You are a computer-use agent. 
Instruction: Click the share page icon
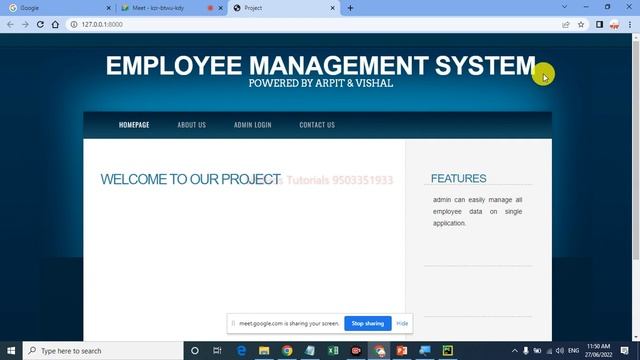point(566,24)
